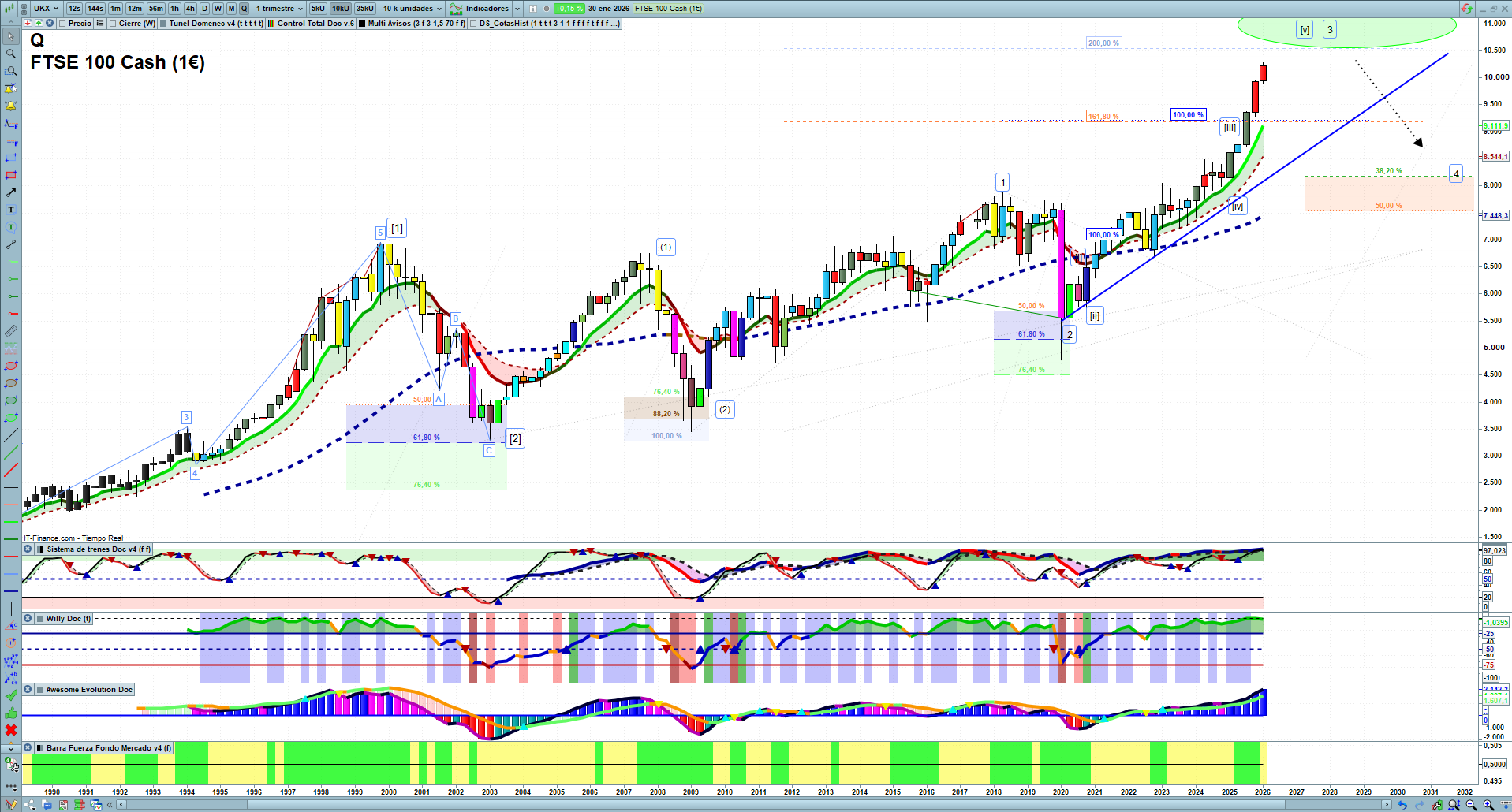Viewport: 1512px width, 812px height.
Task: Toggle the Cierre (W) checkbox
Action: pyautogui.click(x=113, y=24)
